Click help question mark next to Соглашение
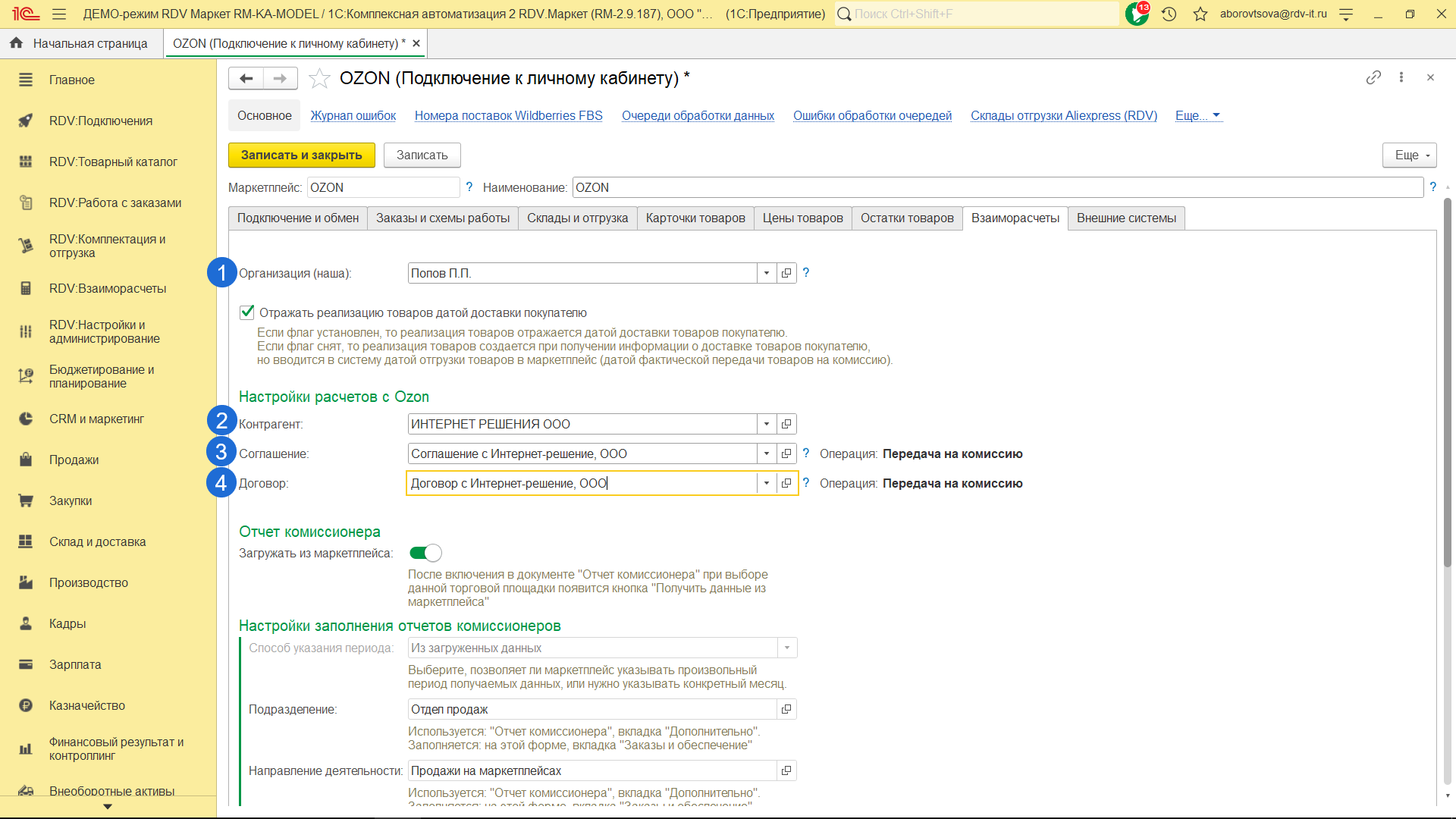The image size is (1456, 819). point(806,453)
